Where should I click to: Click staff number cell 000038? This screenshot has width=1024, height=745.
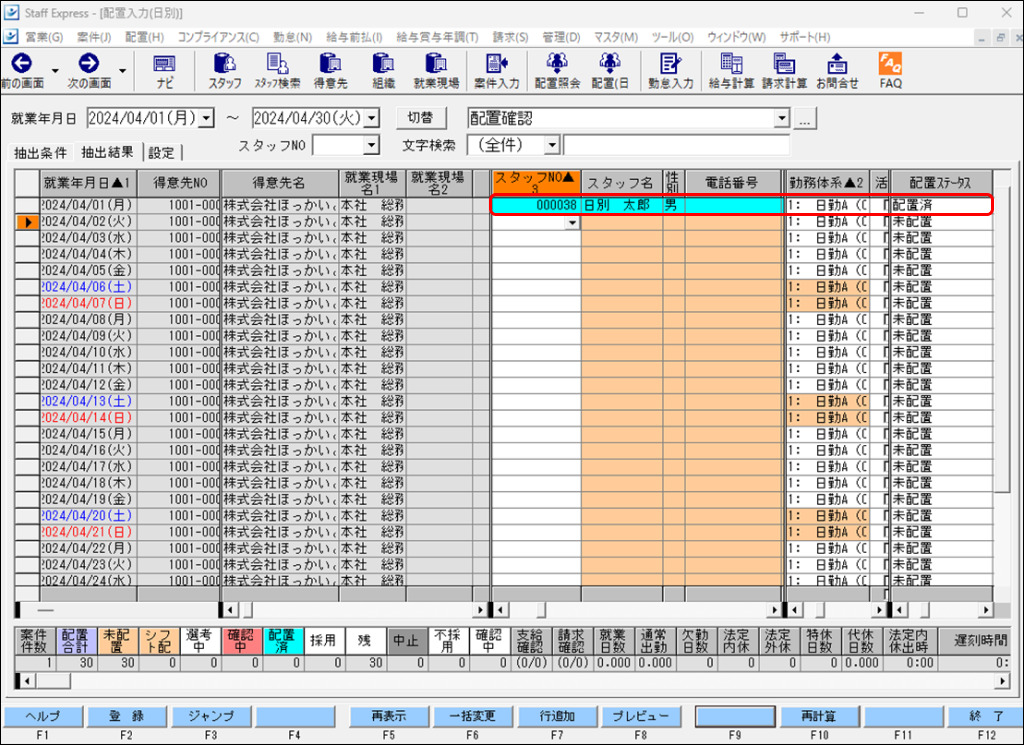click(x=536, y=206)
